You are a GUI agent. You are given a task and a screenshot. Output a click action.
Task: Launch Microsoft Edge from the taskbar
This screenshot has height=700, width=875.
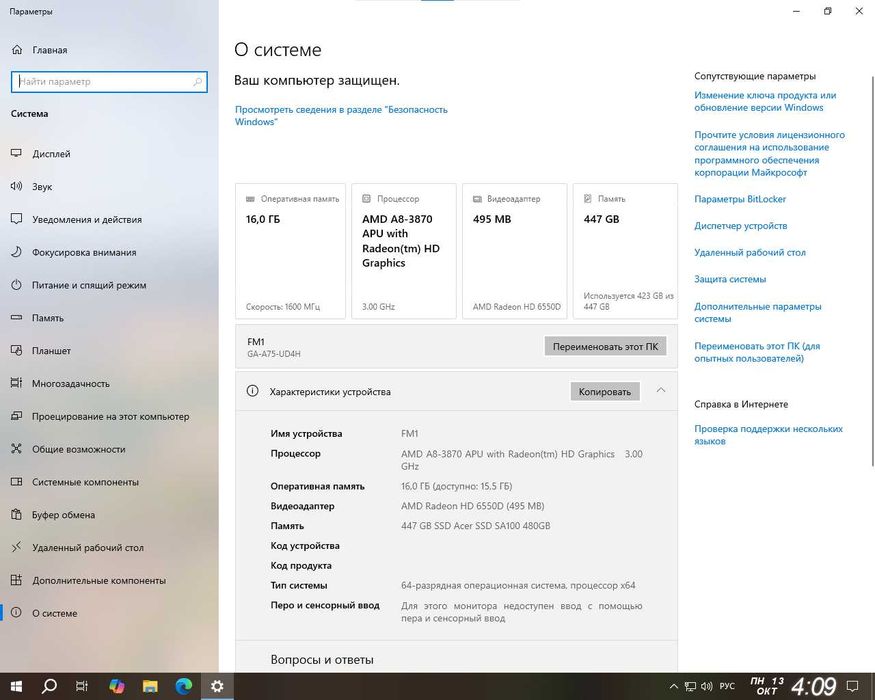click(x=184, y=686)
